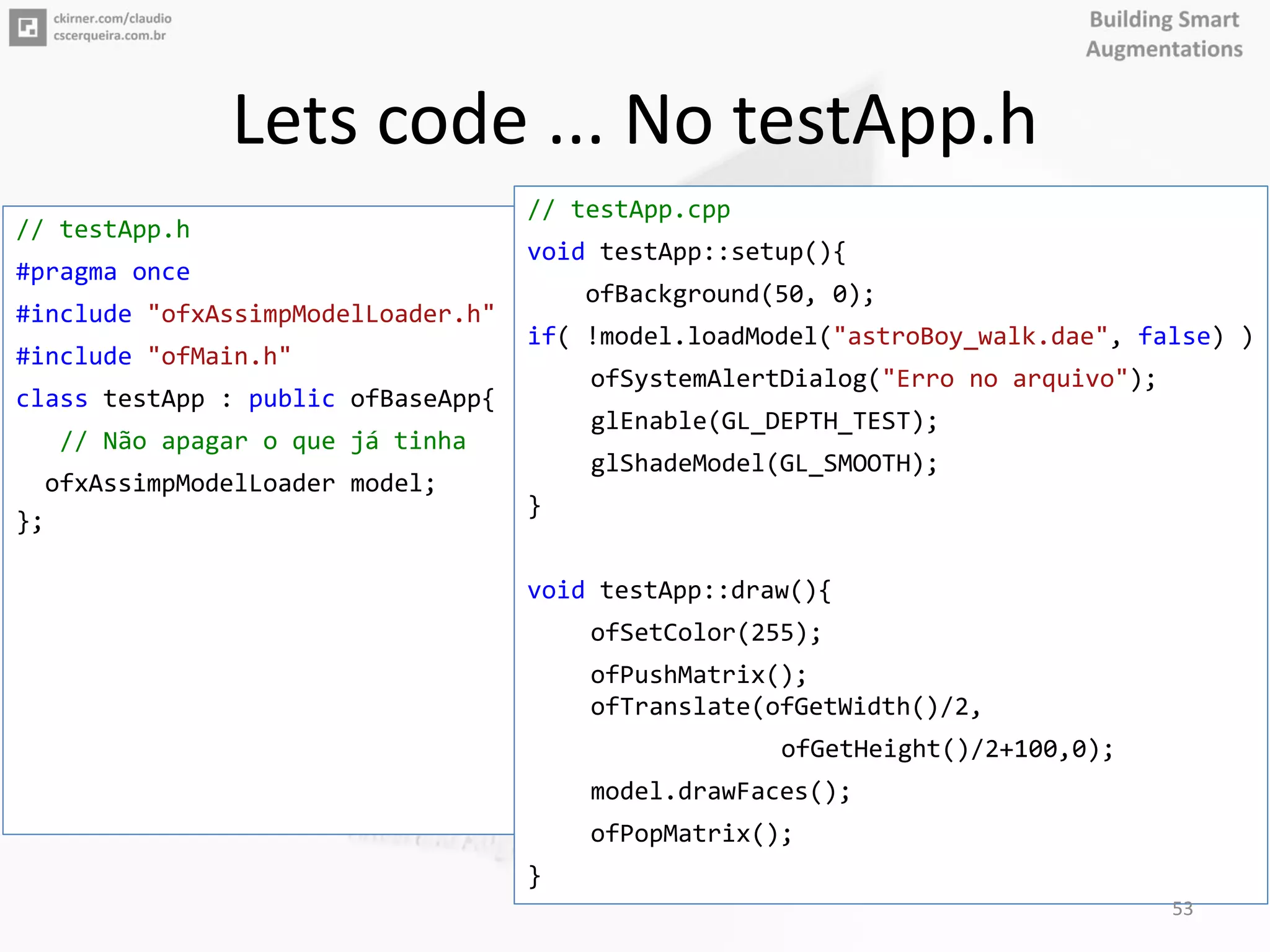This screenshot has width=1270, height=952.
Task: Click the 'glEnable(GL_DEPTH_TEST);' line
Action: pos(764,421)
